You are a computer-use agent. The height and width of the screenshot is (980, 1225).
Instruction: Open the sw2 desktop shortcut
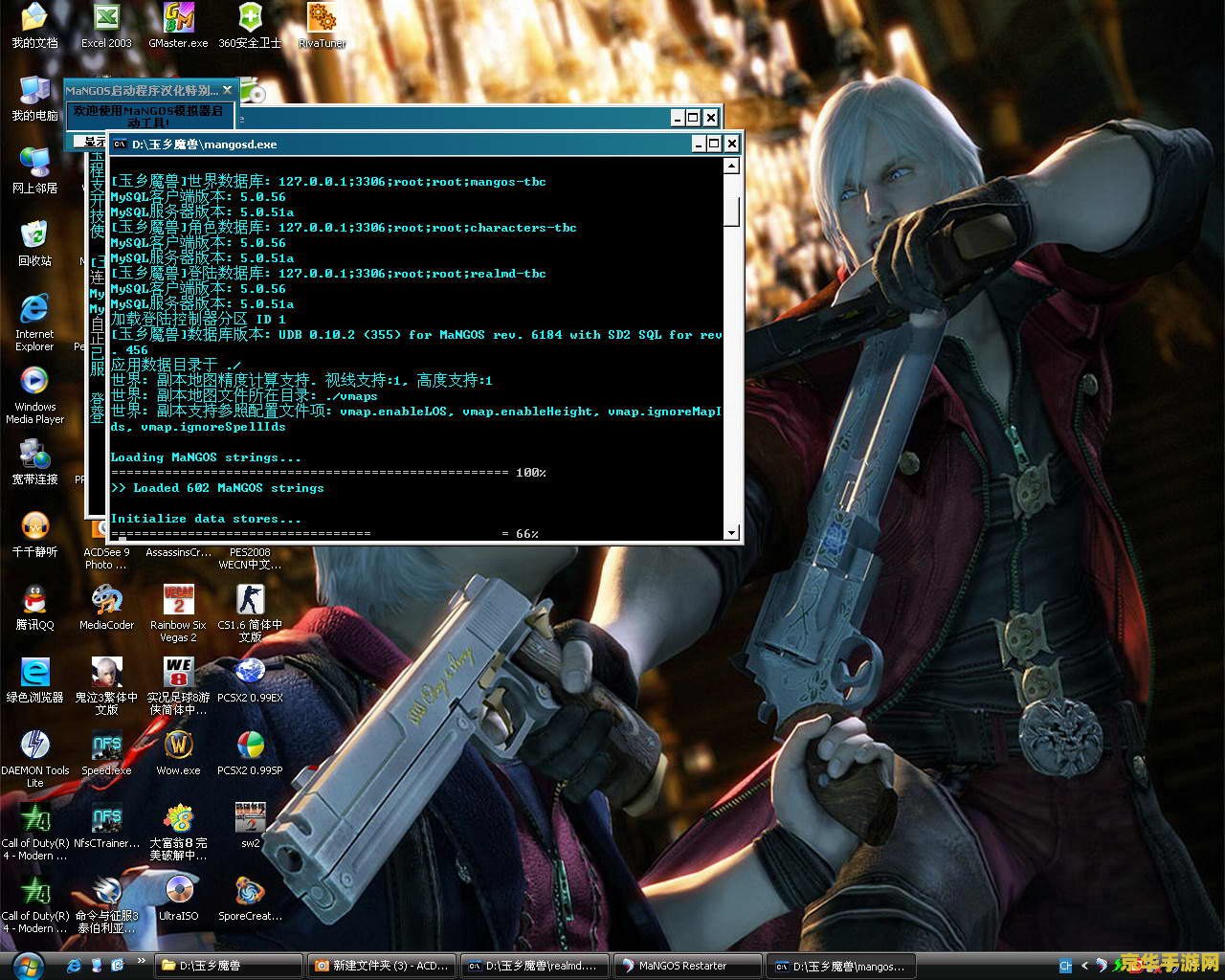pyautogui.click(x=250, y=825)
